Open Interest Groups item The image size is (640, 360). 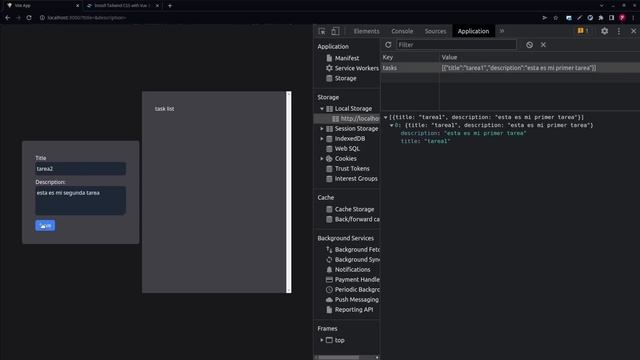(352, 179)
